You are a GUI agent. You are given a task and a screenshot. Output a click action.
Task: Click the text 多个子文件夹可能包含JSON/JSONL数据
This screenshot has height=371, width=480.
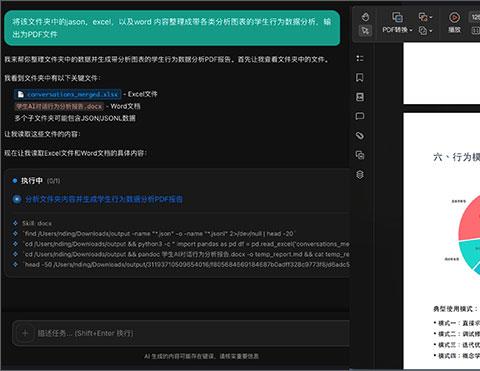coord(75,118)
